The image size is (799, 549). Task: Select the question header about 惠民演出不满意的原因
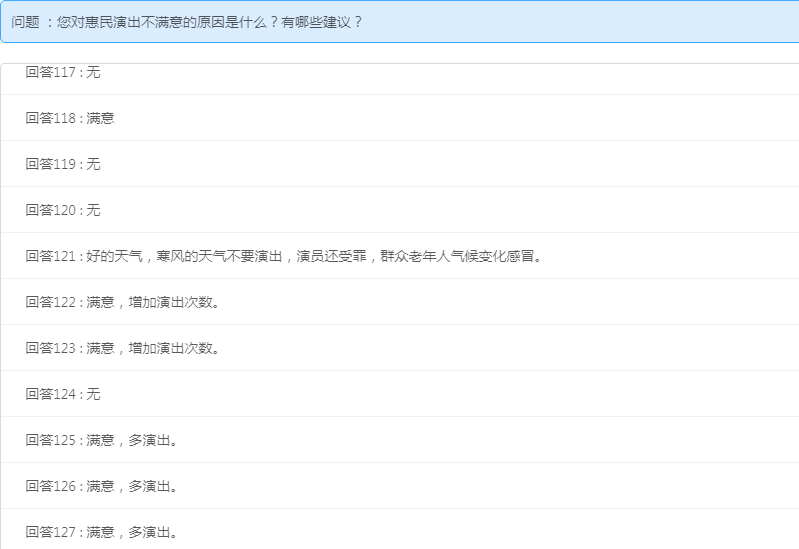[400, 22]
